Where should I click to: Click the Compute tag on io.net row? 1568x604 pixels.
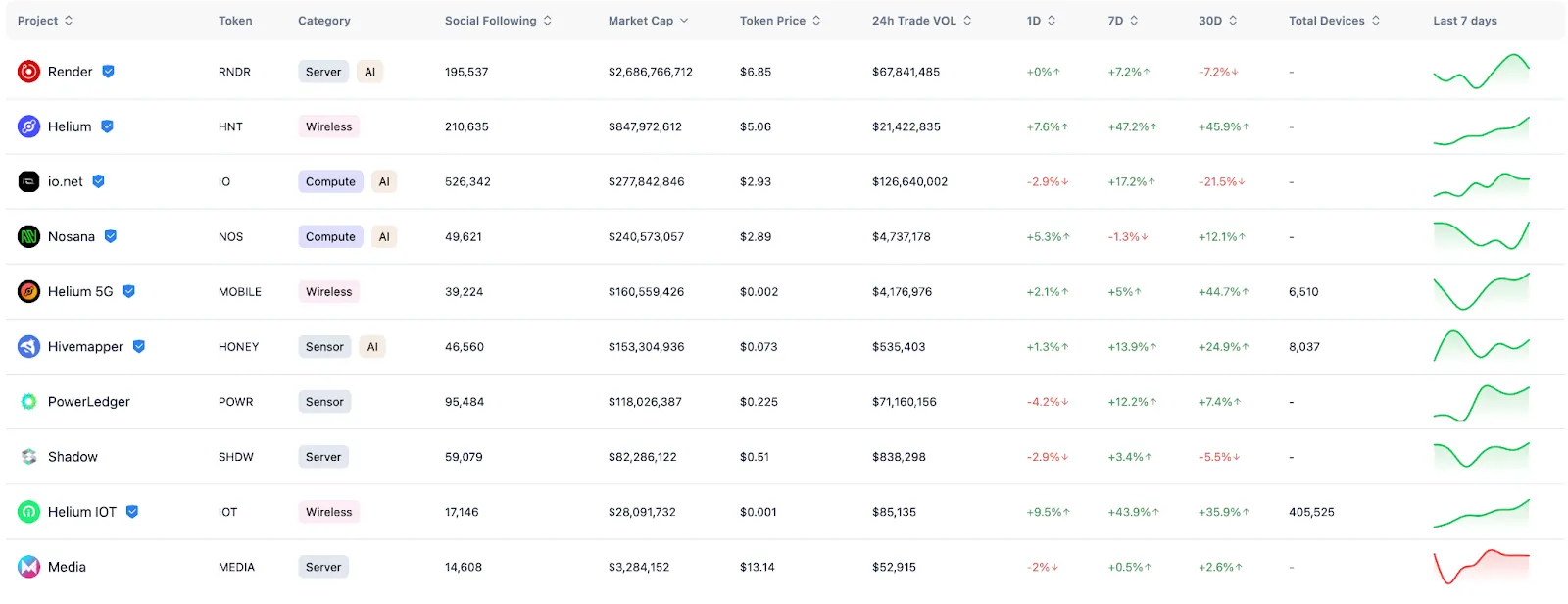tap(330, 181)
